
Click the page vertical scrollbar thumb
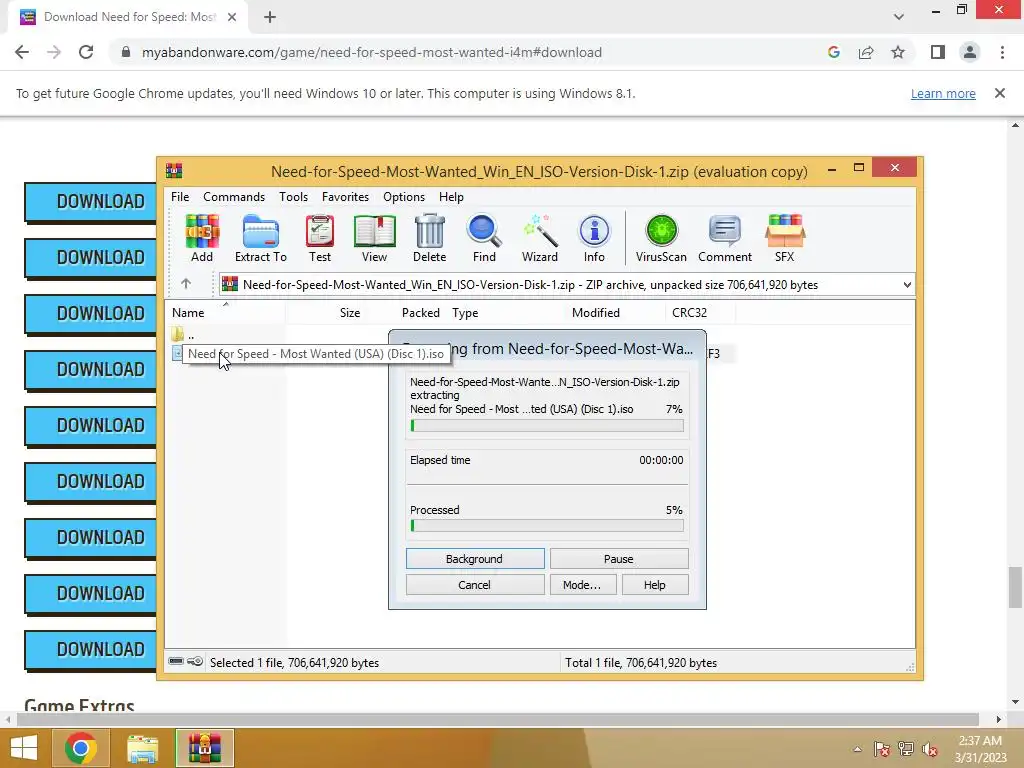tap(1015, 587)
